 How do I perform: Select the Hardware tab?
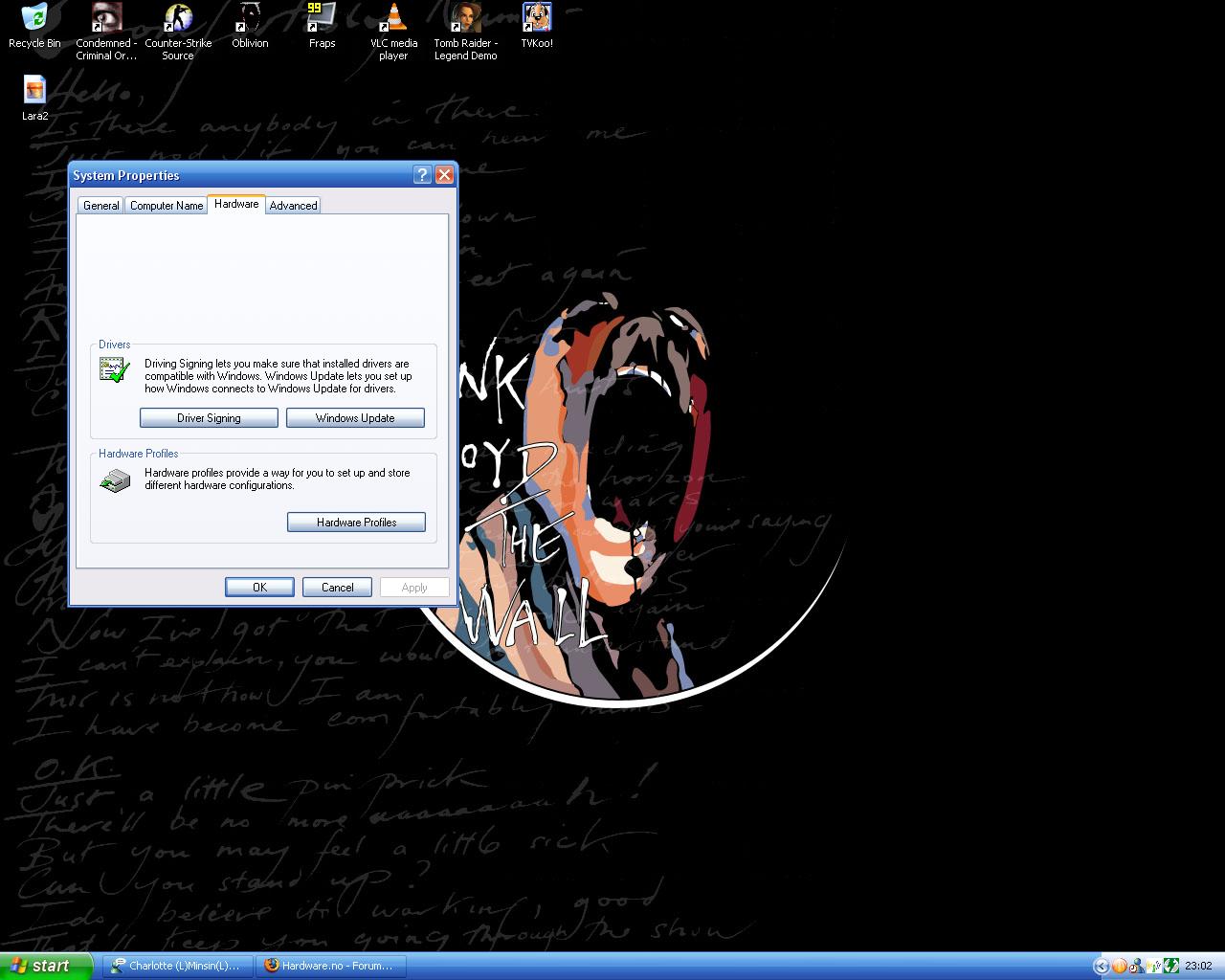pos(236,204)
